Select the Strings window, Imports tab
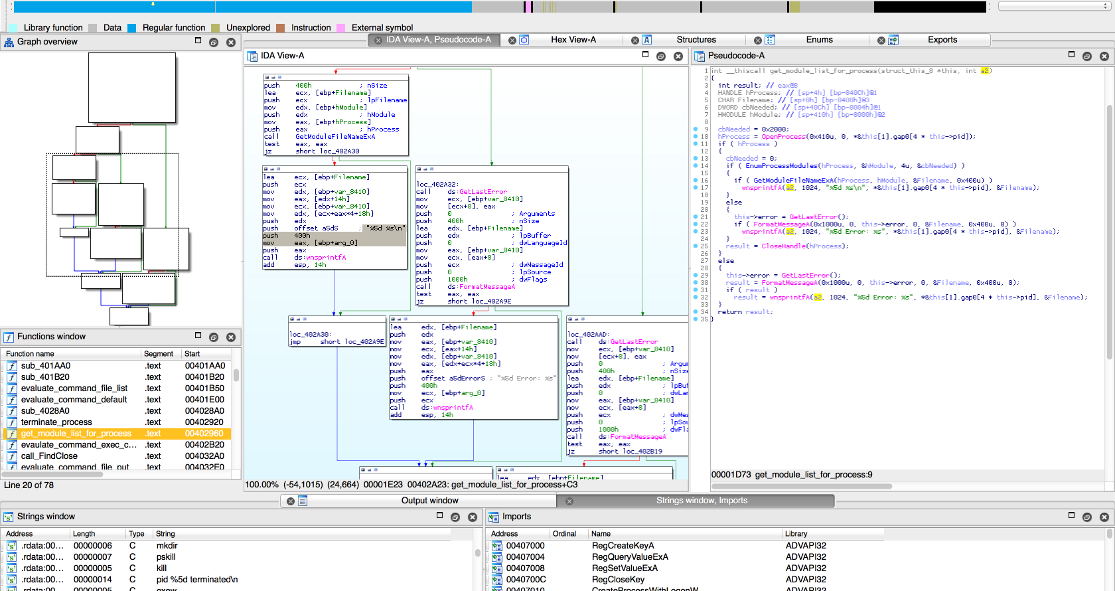1115x591 pixels. [x=700, y=500]
